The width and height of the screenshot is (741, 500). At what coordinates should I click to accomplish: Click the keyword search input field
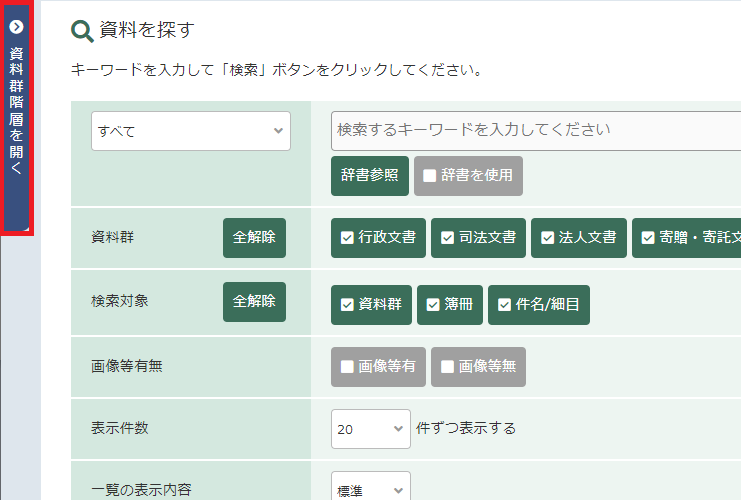[x=535, y=130]
